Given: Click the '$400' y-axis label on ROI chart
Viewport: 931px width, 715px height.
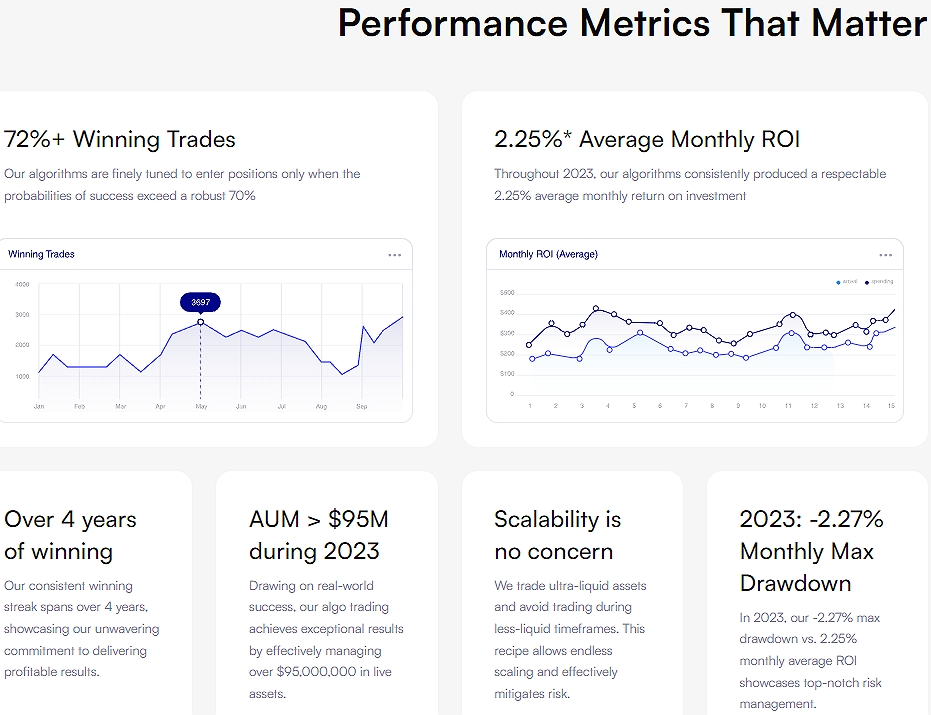Looking at the screenshot, I should 506,313.
